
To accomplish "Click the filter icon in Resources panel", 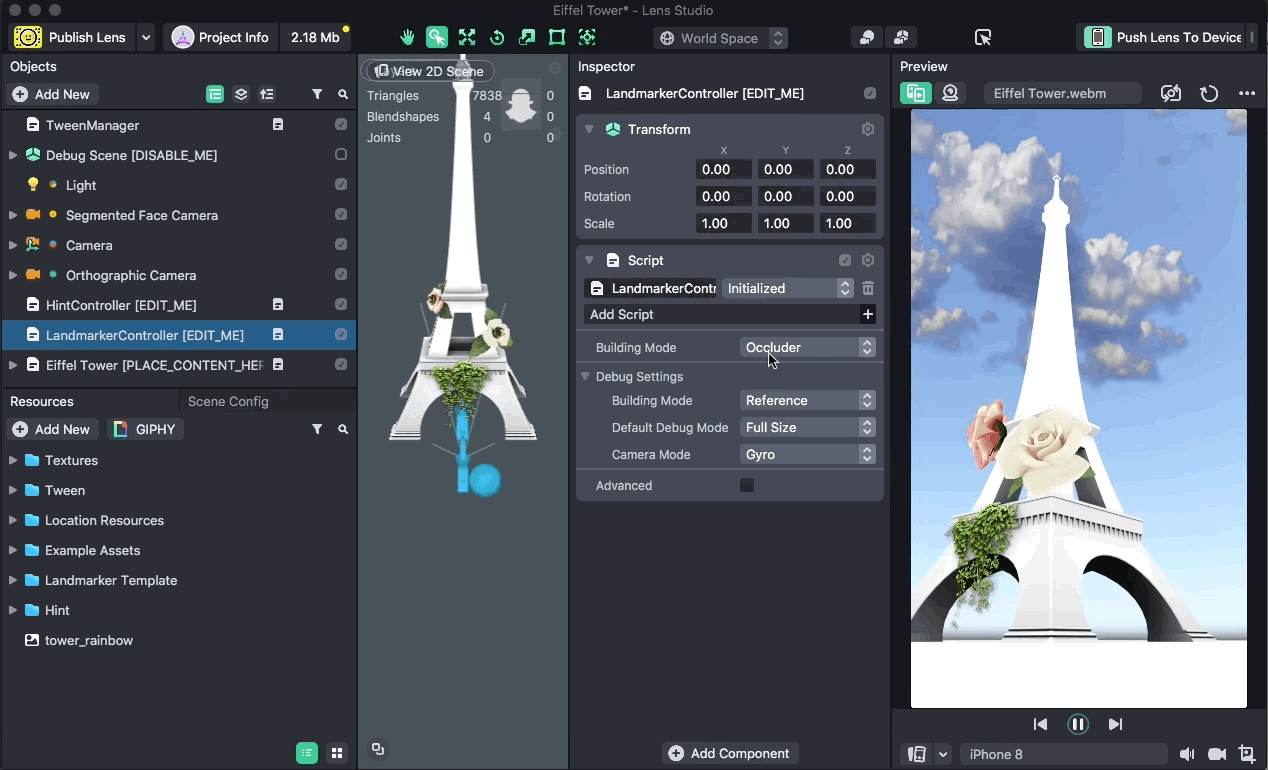I will (317, 429).
